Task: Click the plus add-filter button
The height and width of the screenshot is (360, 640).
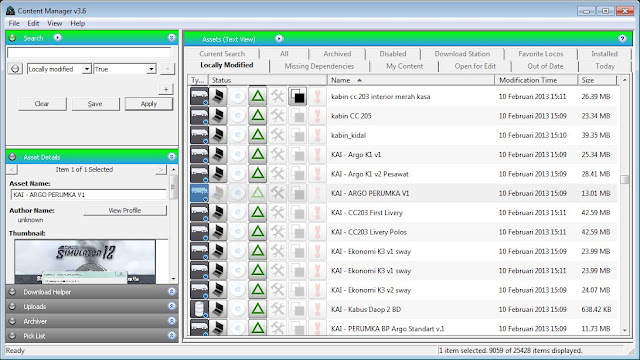Action: coord(166,89)
